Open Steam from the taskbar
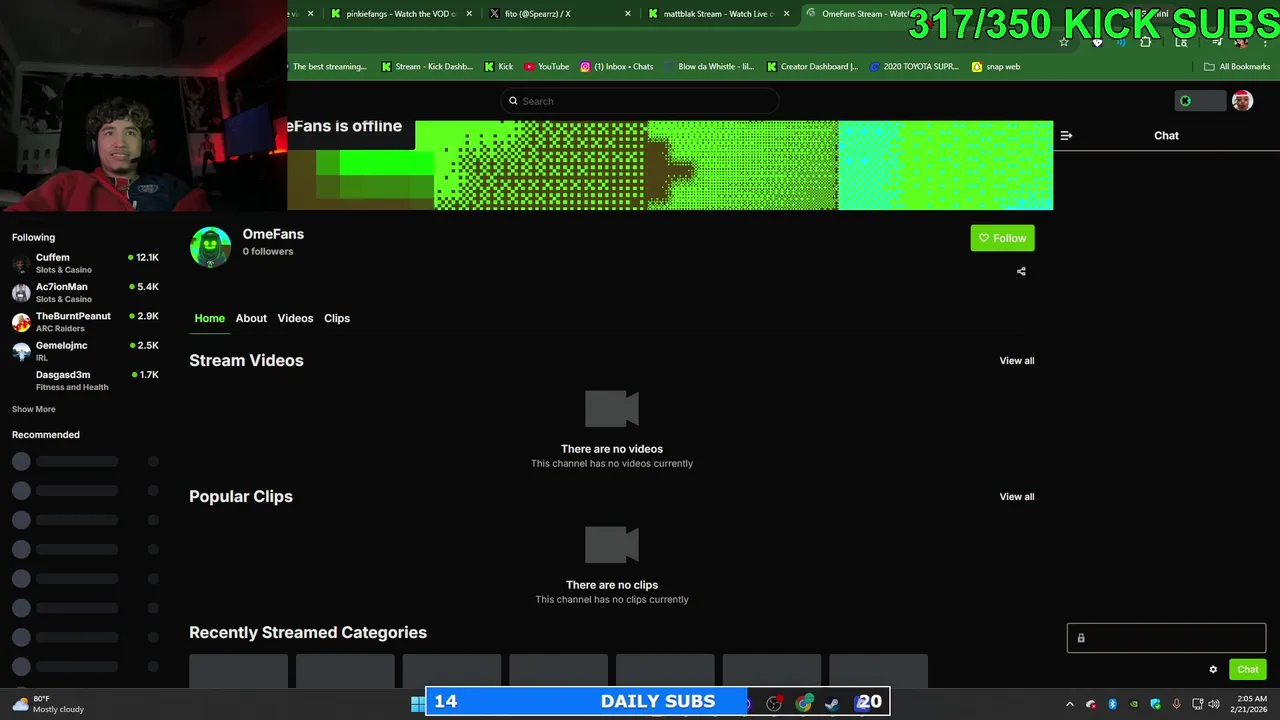Viewport: 1280px width, 720px height. coord(831,704)
